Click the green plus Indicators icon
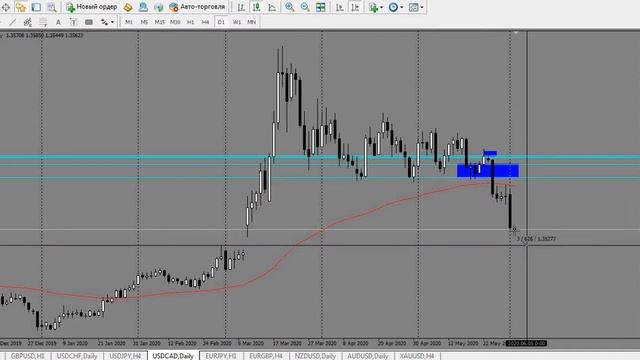 [x=373, y=7]
